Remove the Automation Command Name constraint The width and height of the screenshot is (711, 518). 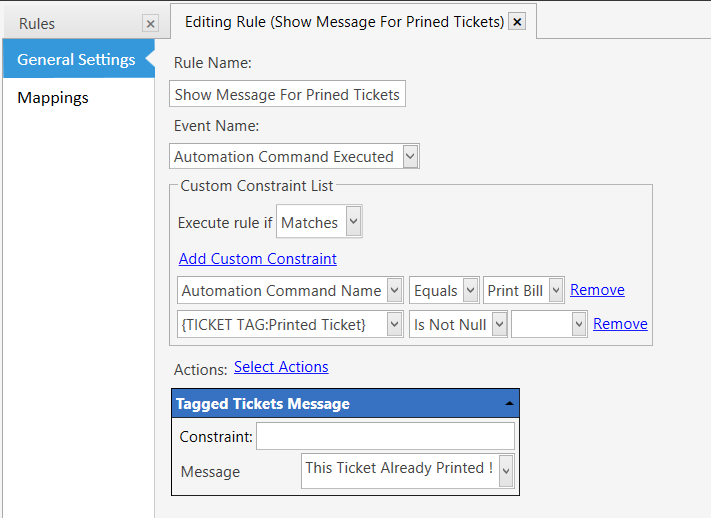point(597,290)
